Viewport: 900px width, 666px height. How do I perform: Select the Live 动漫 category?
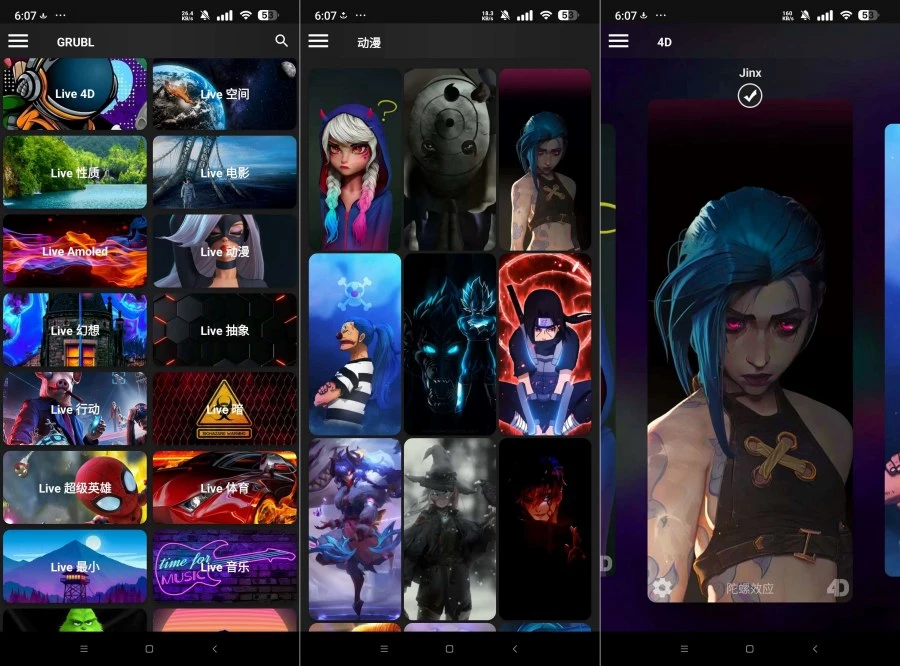pos(225,251)
